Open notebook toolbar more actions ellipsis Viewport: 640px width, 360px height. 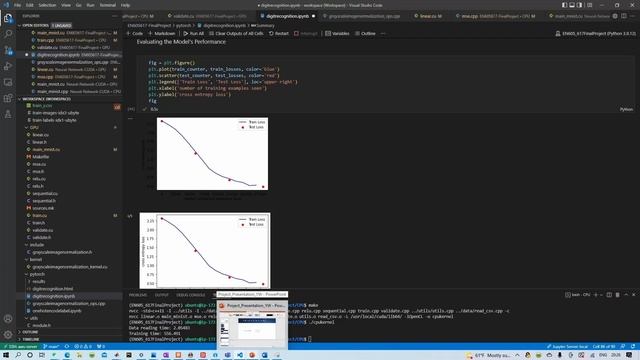point(383,33)
